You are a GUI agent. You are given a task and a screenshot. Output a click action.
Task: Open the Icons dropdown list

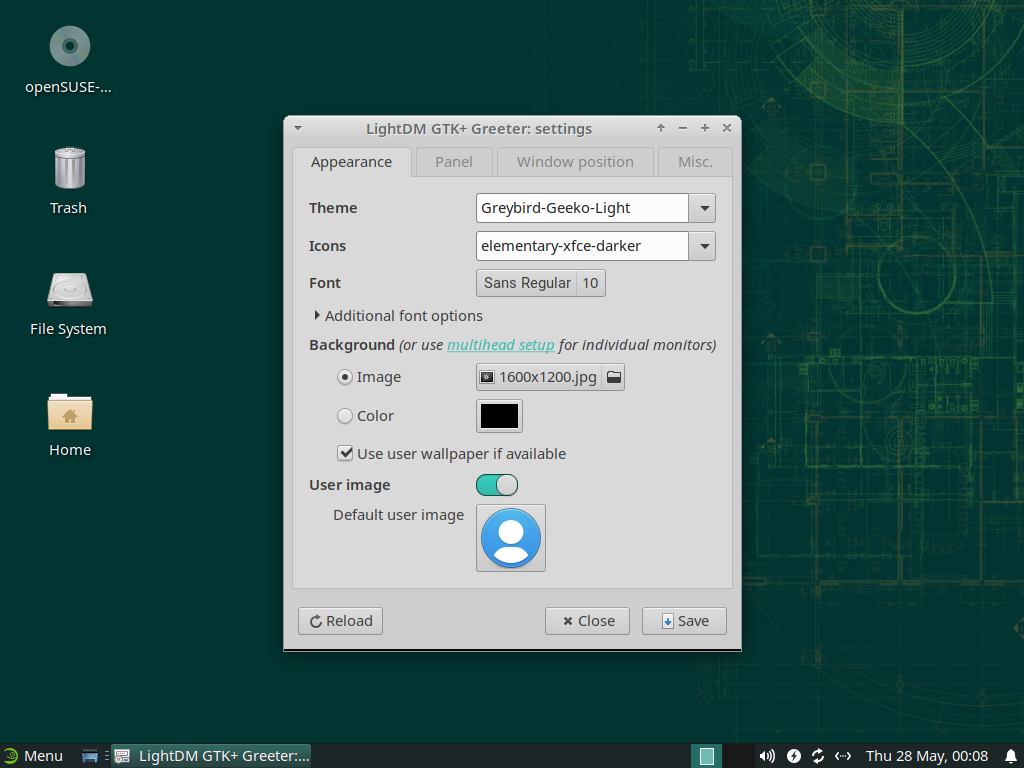[x=703, y=246]
